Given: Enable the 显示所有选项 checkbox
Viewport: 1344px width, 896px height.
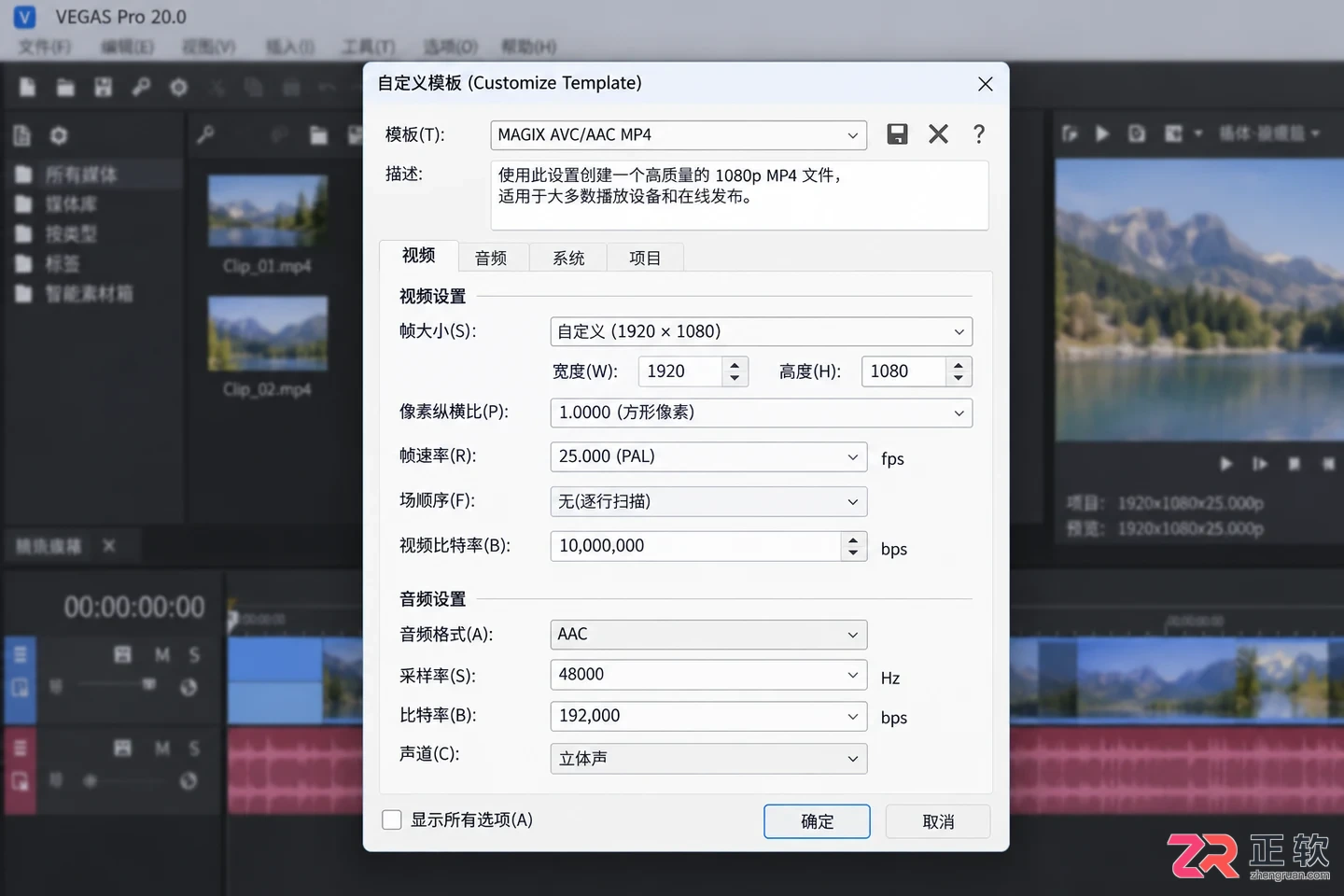Looking at the screenshot, I should click(x=392, y=819).
